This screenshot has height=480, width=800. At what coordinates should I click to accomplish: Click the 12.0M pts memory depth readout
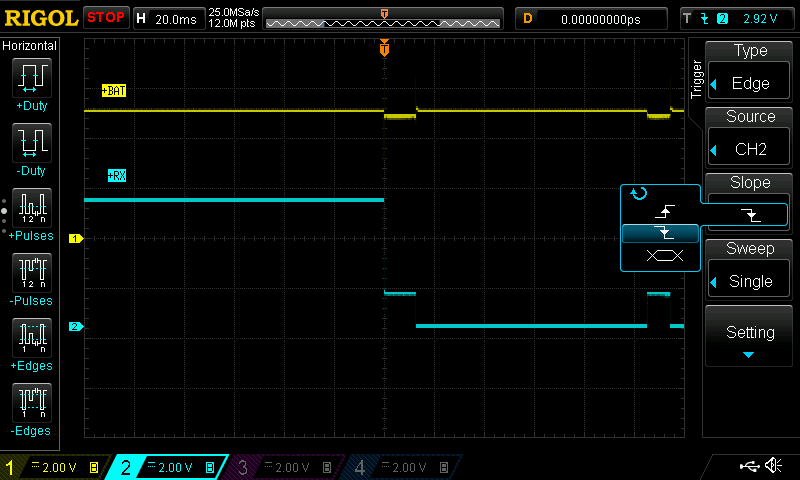click(x=232, y=23)
